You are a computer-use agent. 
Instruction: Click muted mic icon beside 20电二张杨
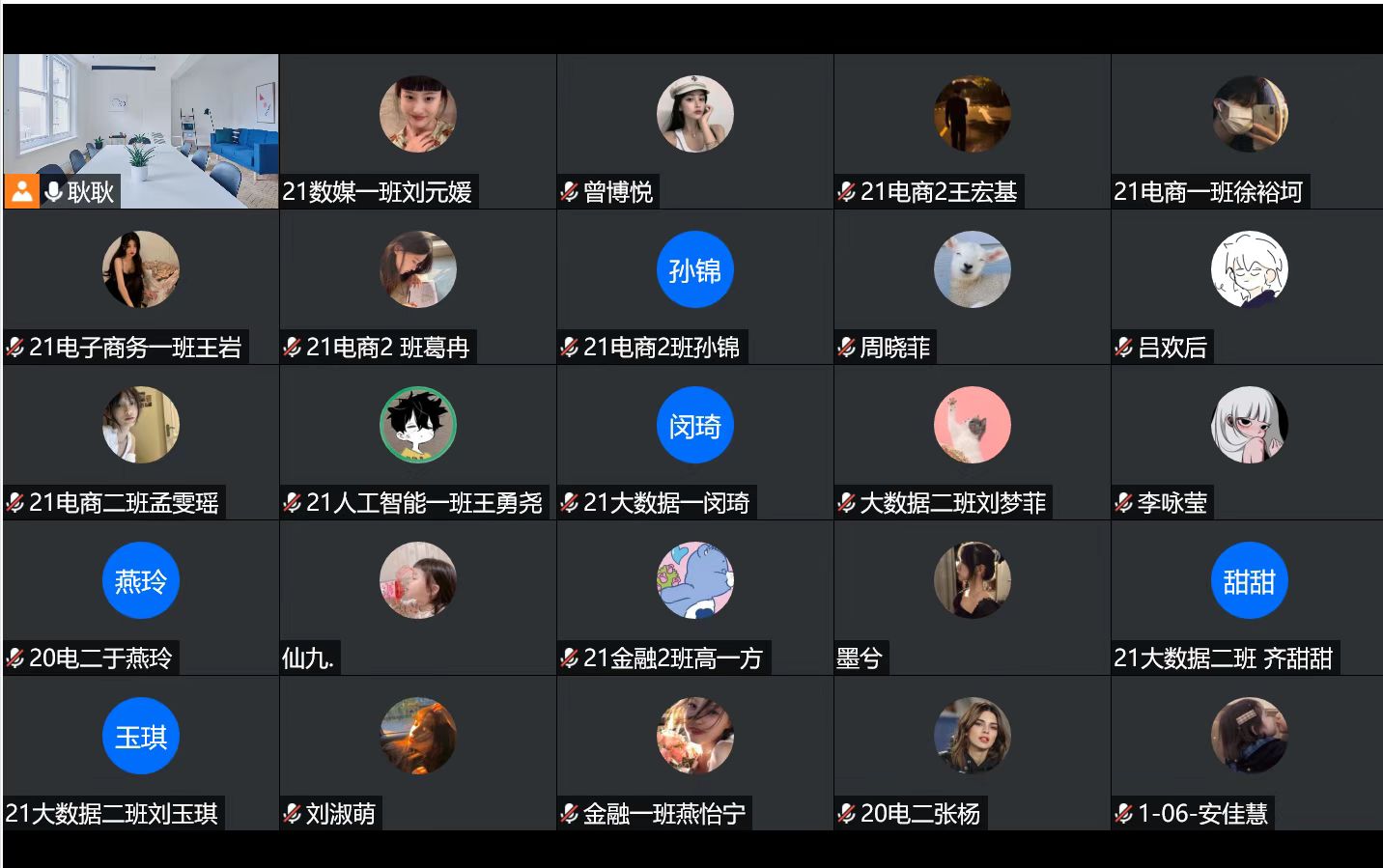tap(847, 814)
